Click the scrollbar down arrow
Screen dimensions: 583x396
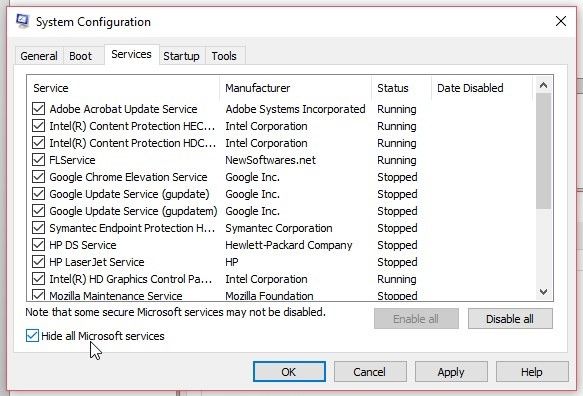(543, 292)
